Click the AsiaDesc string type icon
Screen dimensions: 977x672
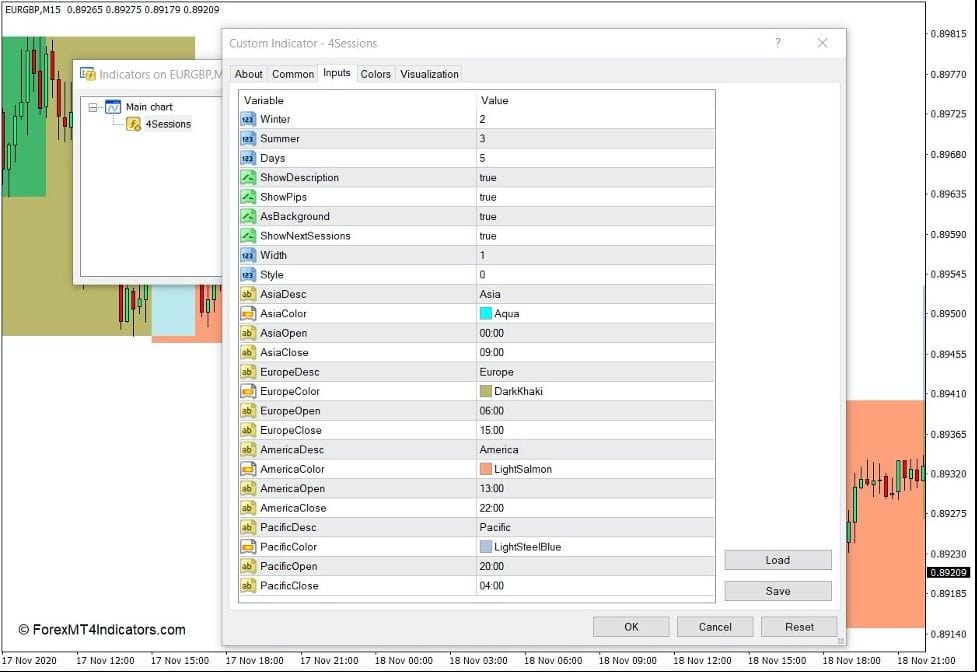point(248,294)
